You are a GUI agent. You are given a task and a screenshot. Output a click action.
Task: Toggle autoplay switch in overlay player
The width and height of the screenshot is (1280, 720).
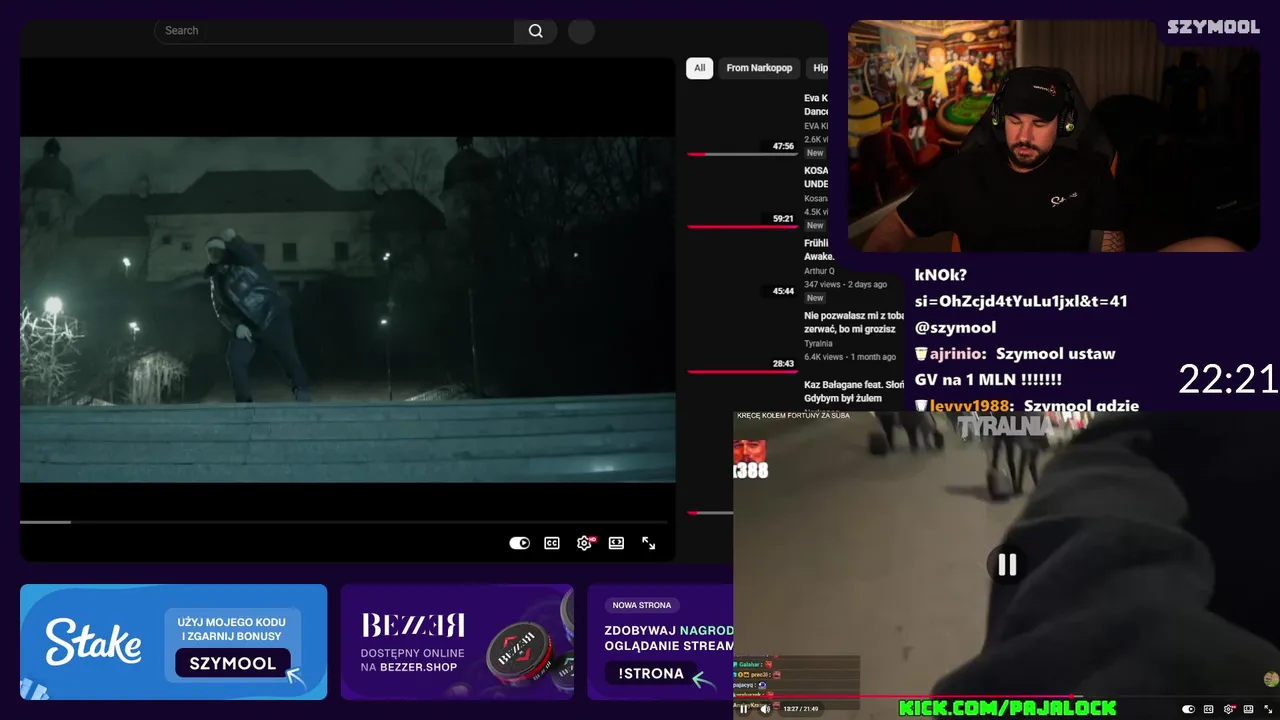(1188, 709)
